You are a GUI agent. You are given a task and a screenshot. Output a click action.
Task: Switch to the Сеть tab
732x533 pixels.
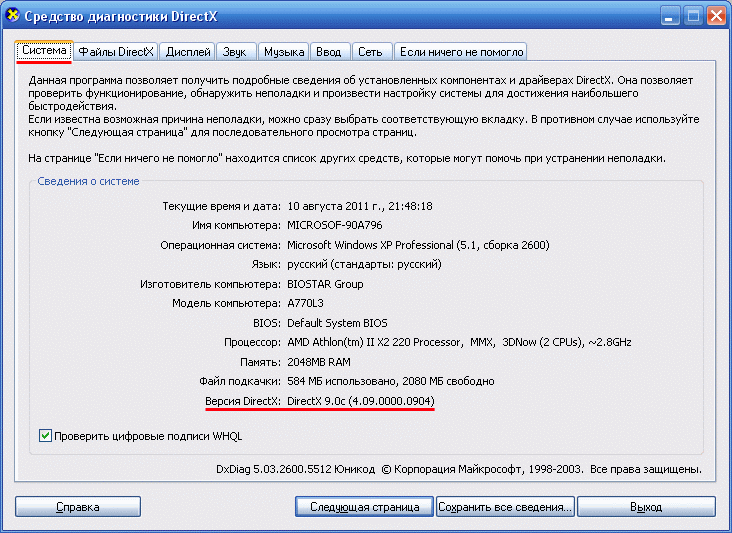point(370,52)
